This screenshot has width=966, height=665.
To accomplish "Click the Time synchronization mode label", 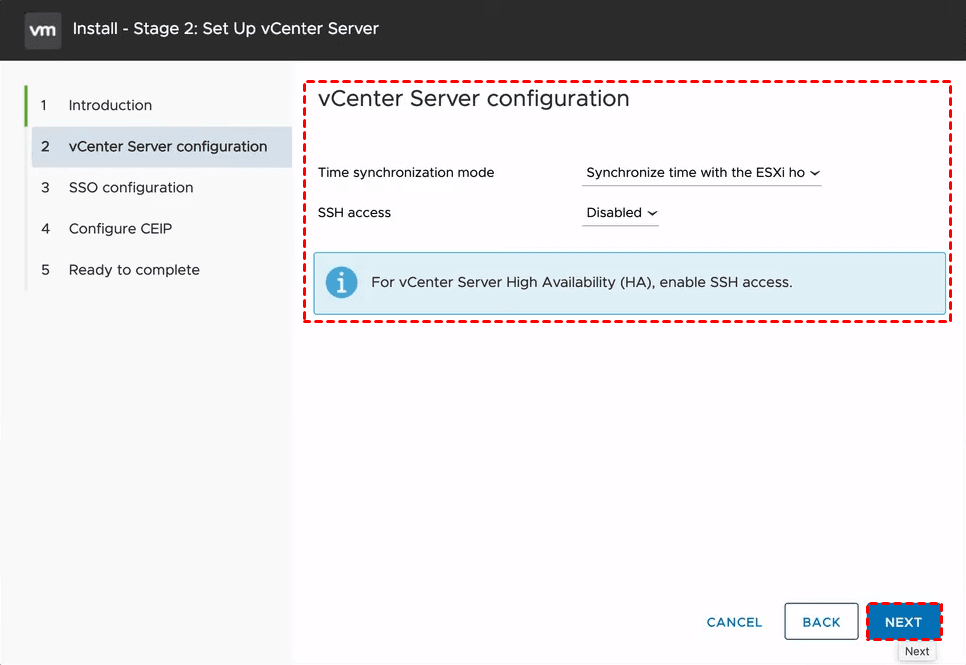I will click(x=405, y=172).
